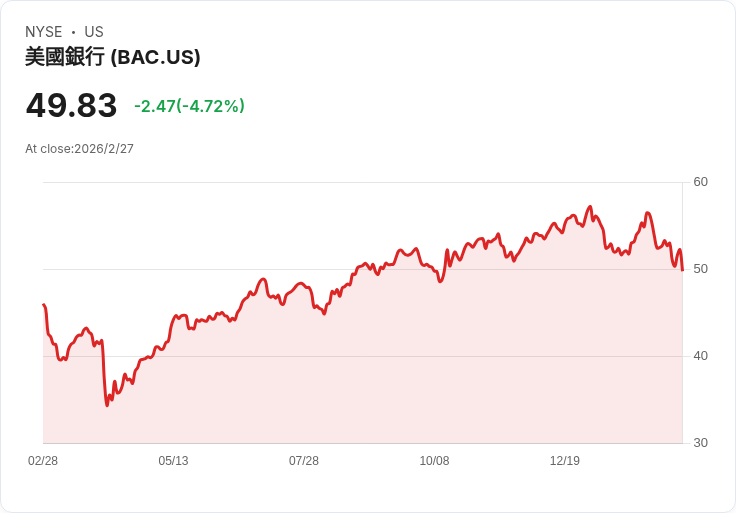Click the 30 y-axis label

click(700, 443)
